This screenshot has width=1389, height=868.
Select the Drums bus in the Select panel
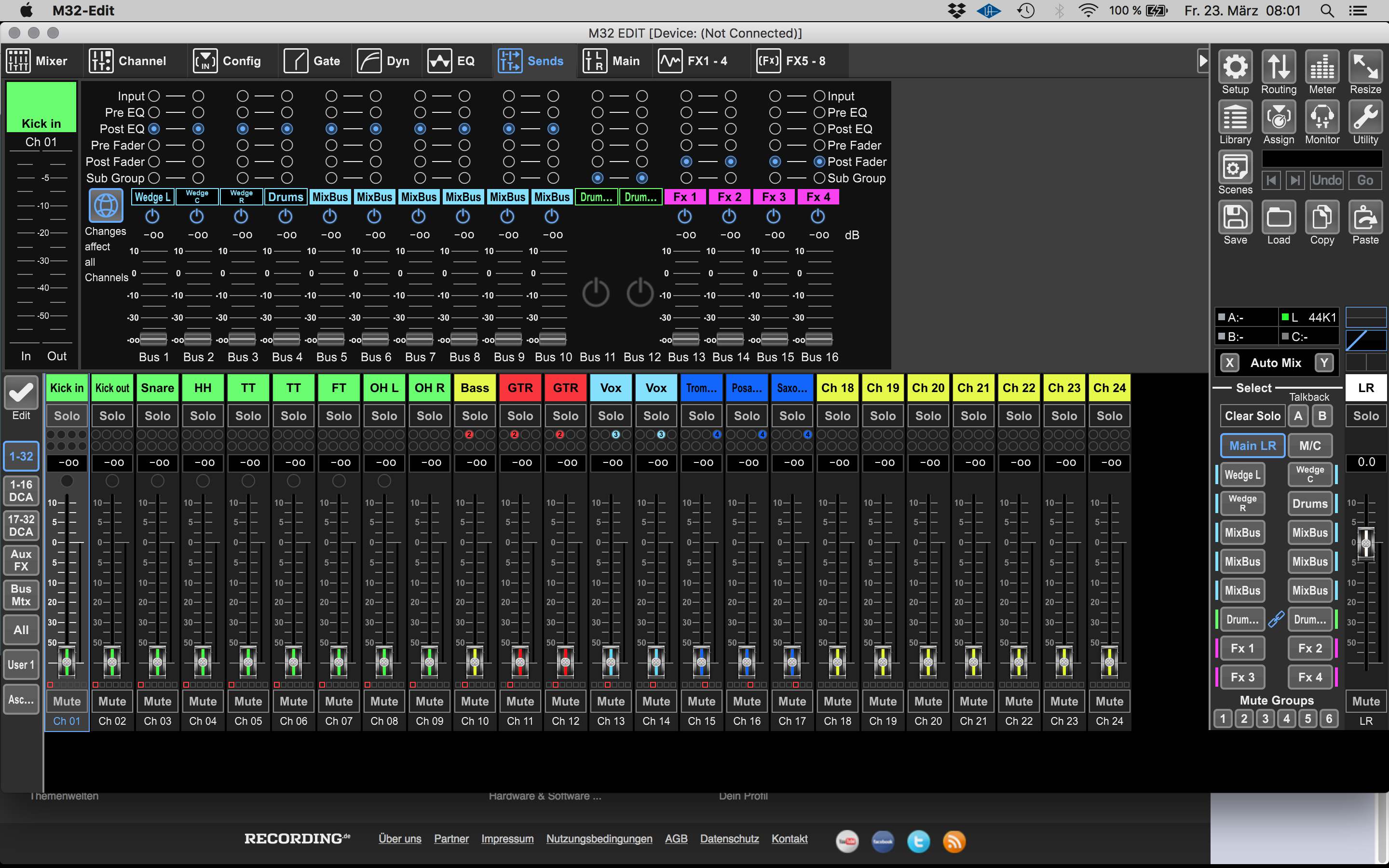tap(1309, 503)
